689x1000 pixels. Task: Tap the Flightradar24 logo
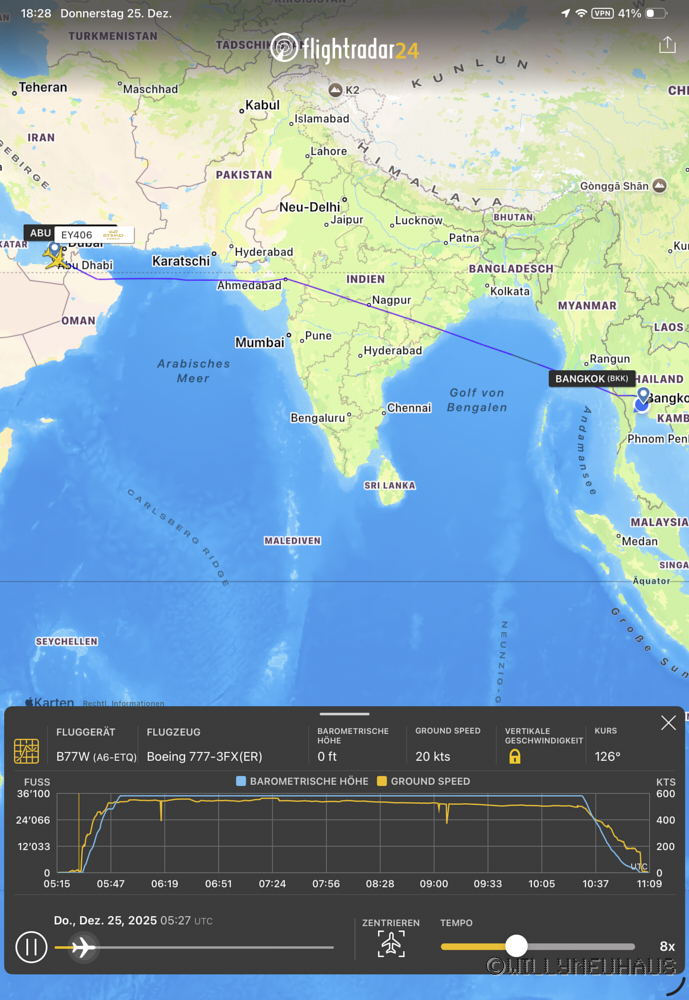[345, 48]
